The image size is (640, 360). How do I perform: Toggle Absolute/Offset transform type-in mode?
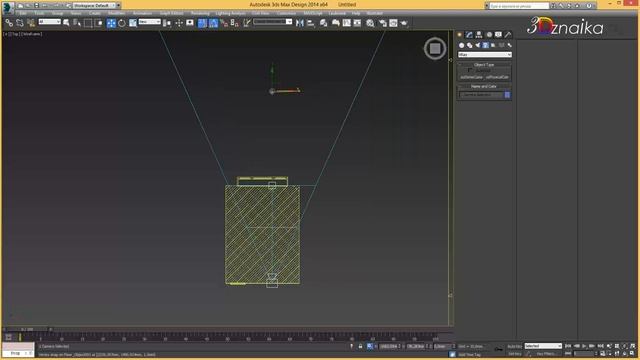[370, 346]
